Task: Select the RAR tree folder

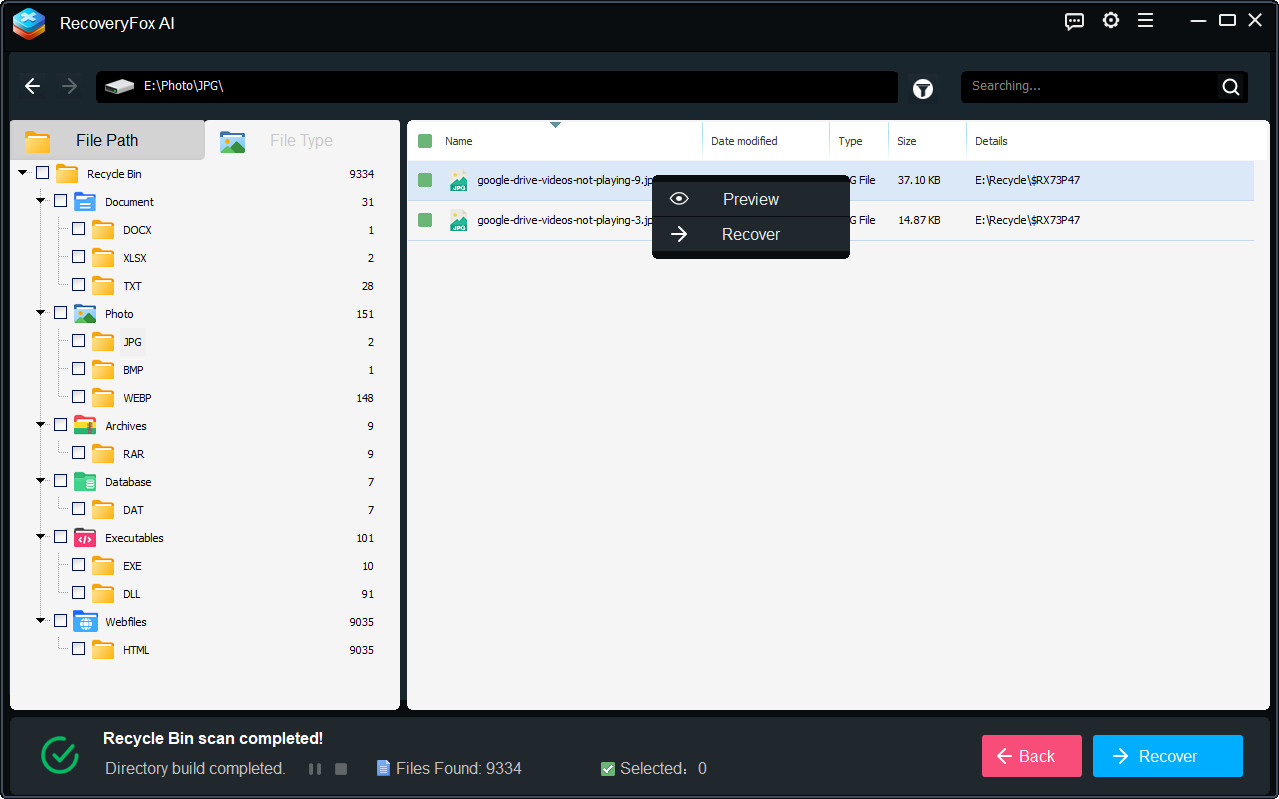Action: (x=134, y=454)
